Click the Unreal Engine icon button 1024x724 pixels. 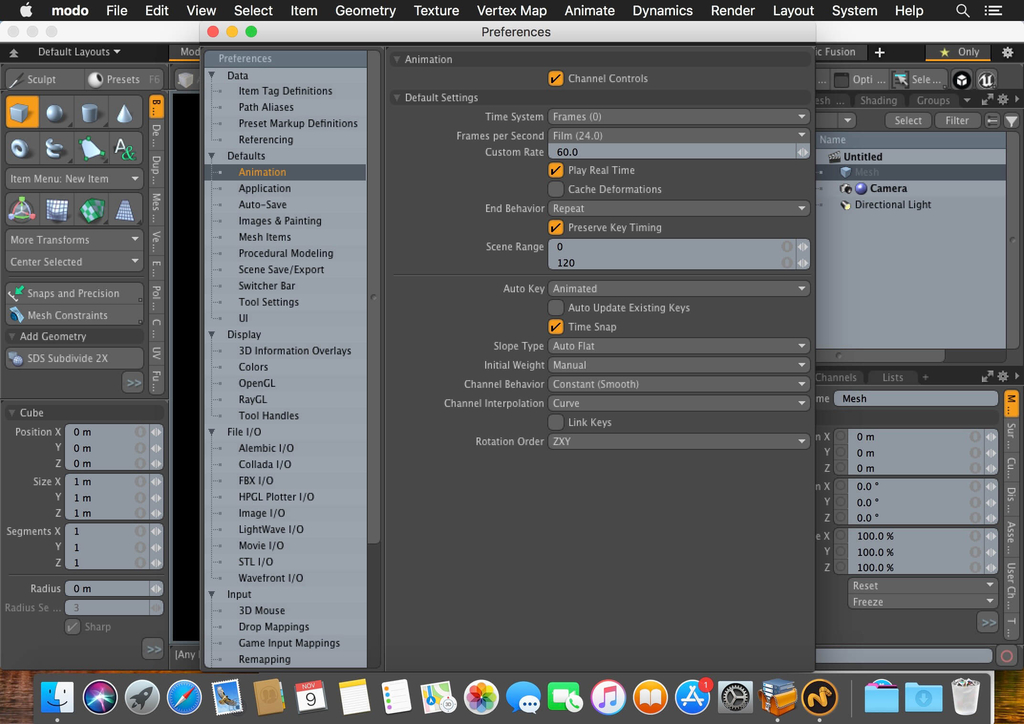(x=986, y=80)
